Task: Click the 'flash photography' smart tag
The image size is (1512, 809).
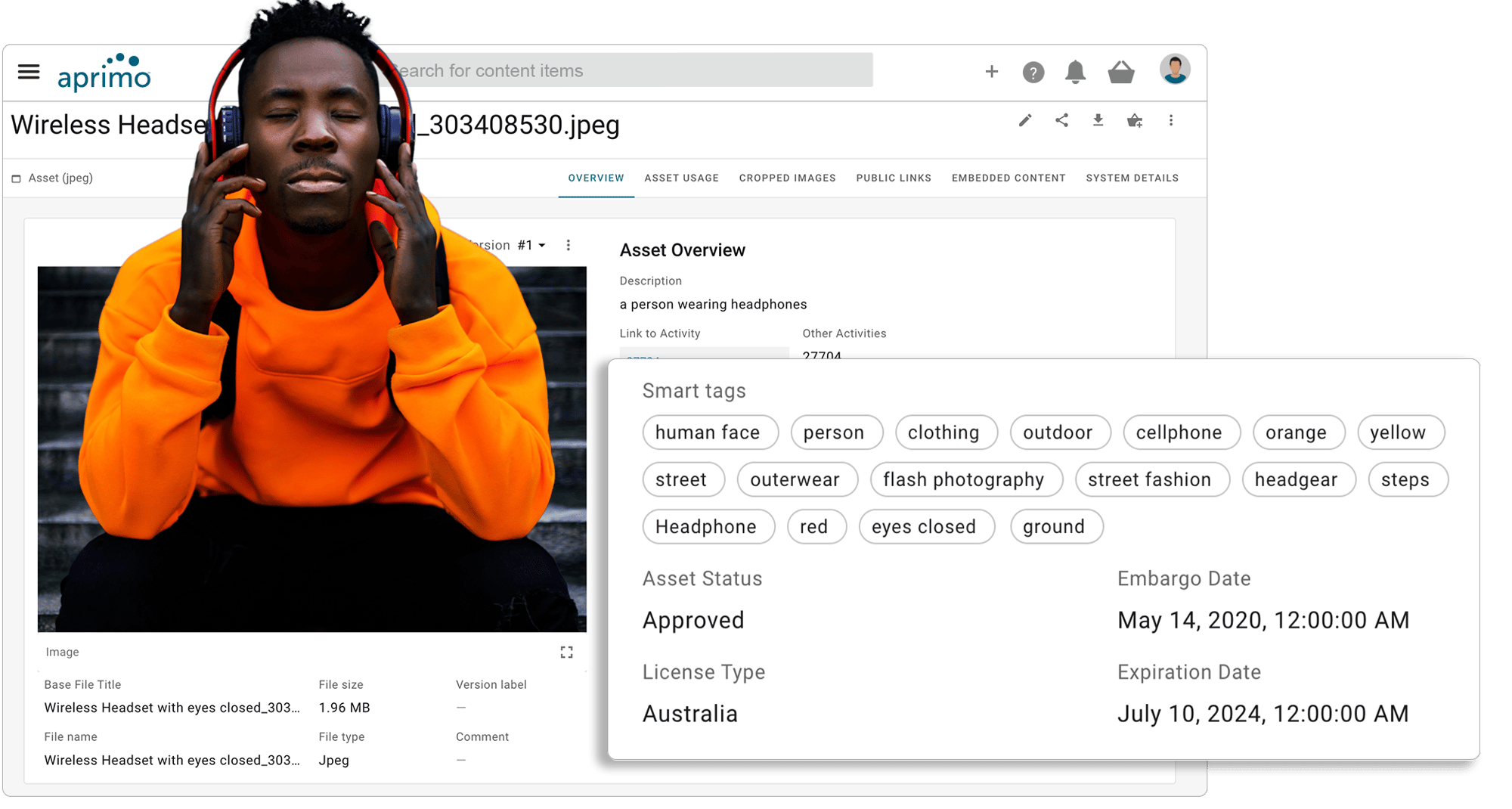Action: click(965, 479)
